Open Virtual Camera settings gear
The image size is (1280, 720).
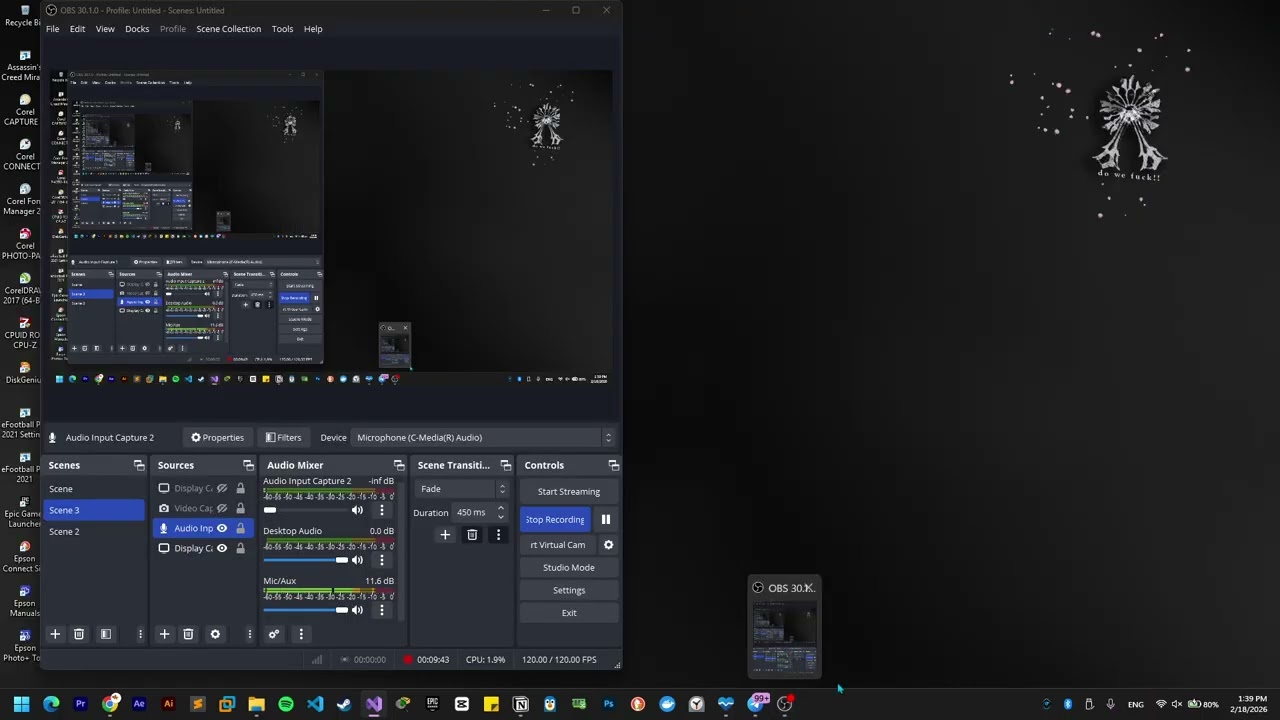click(x=608, y=545)
